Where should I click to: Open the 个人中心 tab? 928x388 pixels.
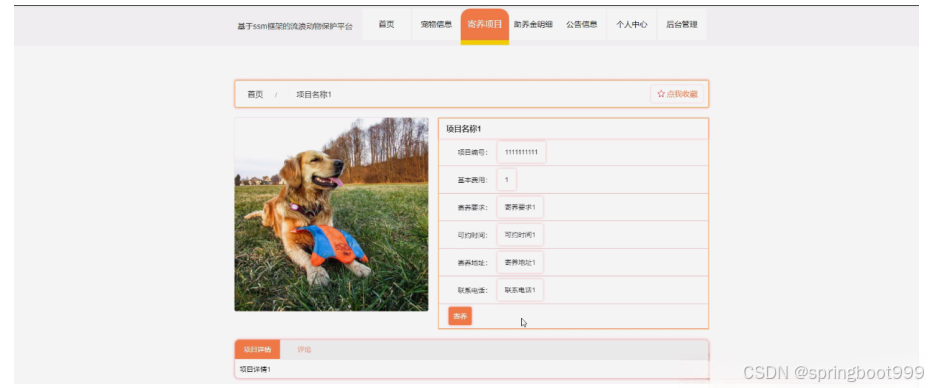click(631, 24)
